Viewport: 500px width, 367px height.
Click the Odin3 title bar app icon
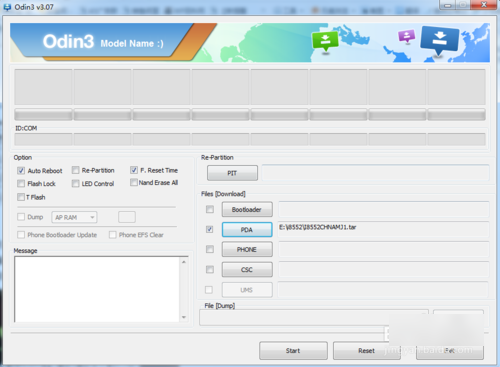point(7,7)
